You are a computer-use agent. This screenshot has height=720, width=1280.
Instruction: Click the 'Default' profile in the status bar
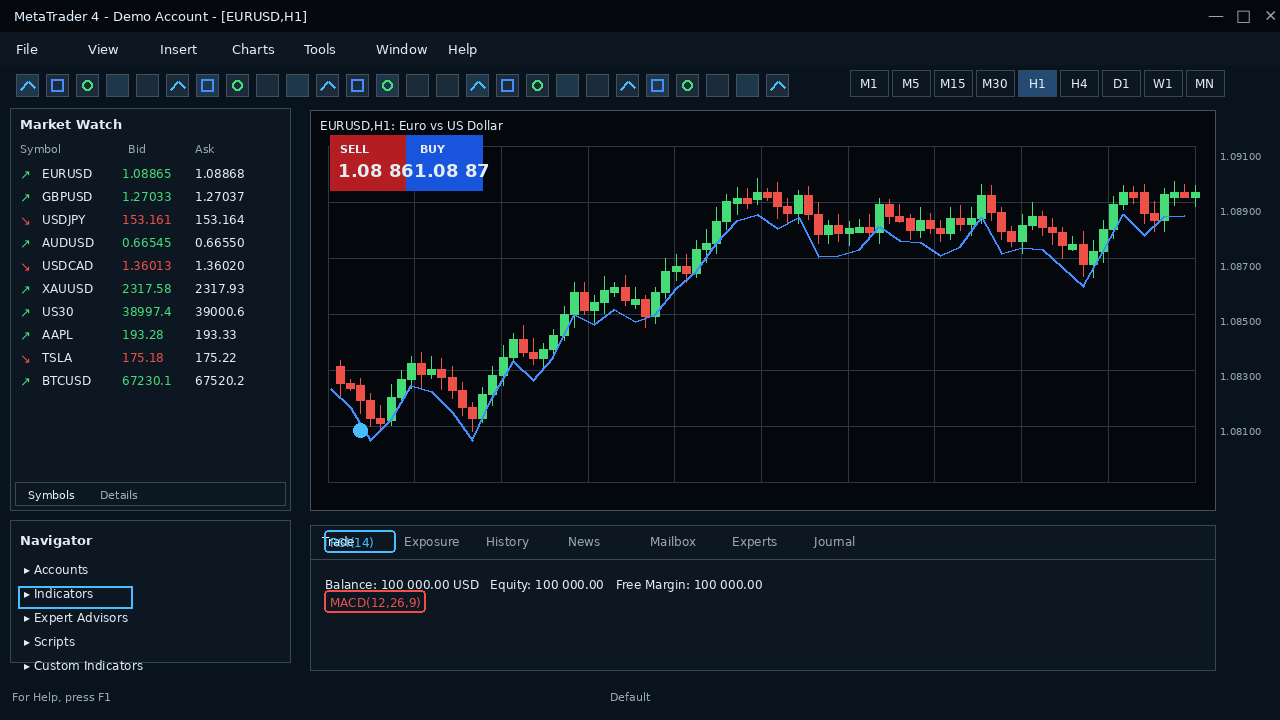point(630,697)
